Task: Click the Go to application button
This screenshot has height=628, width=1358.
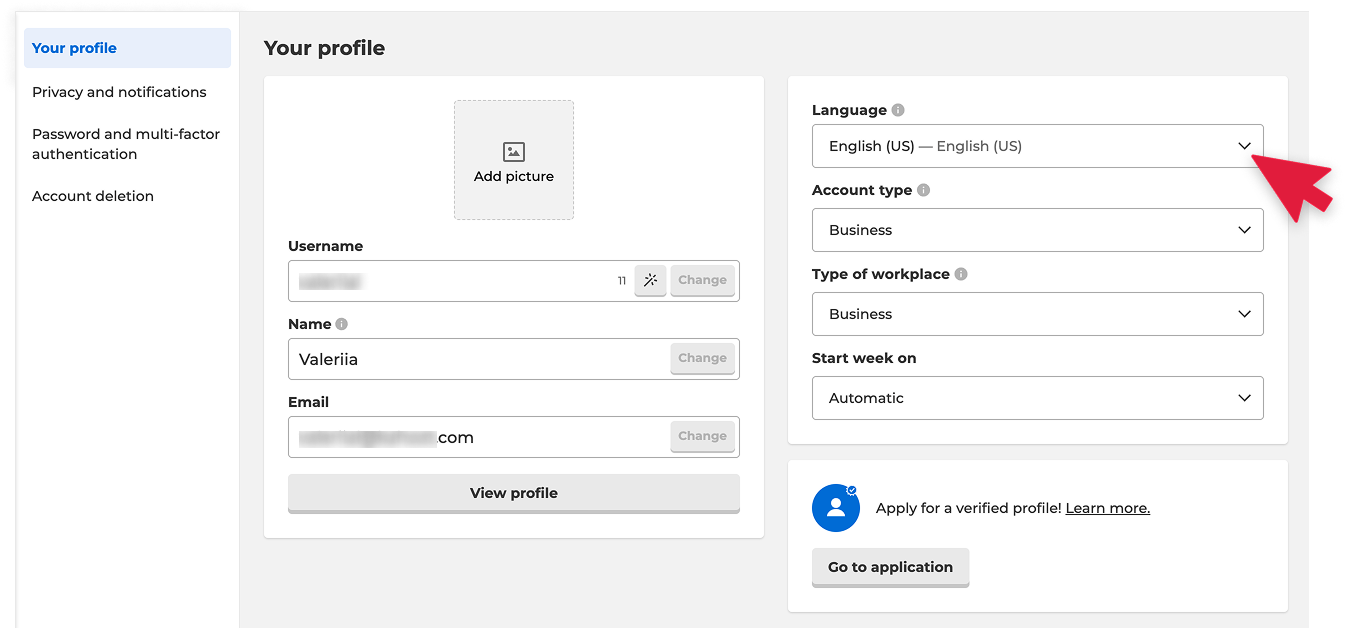Action: [x=890, y=567]
